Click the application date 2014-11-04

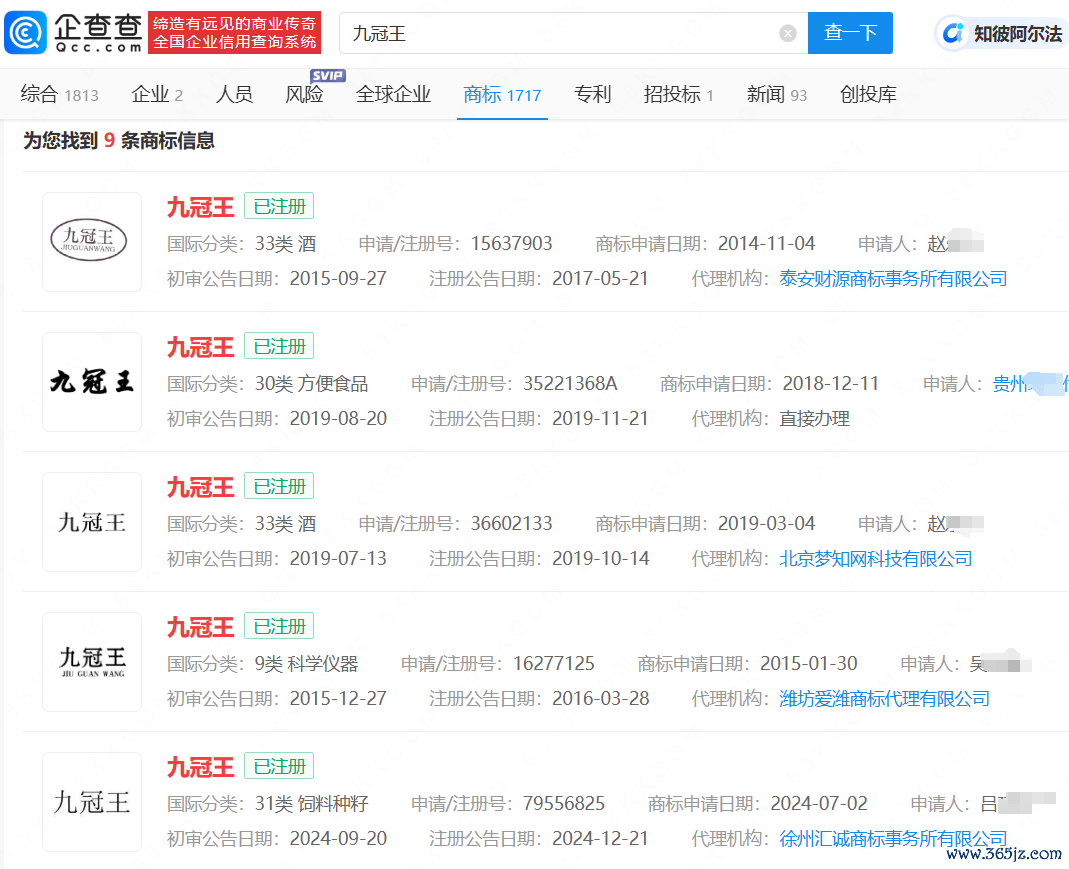(x=766, y=243)
